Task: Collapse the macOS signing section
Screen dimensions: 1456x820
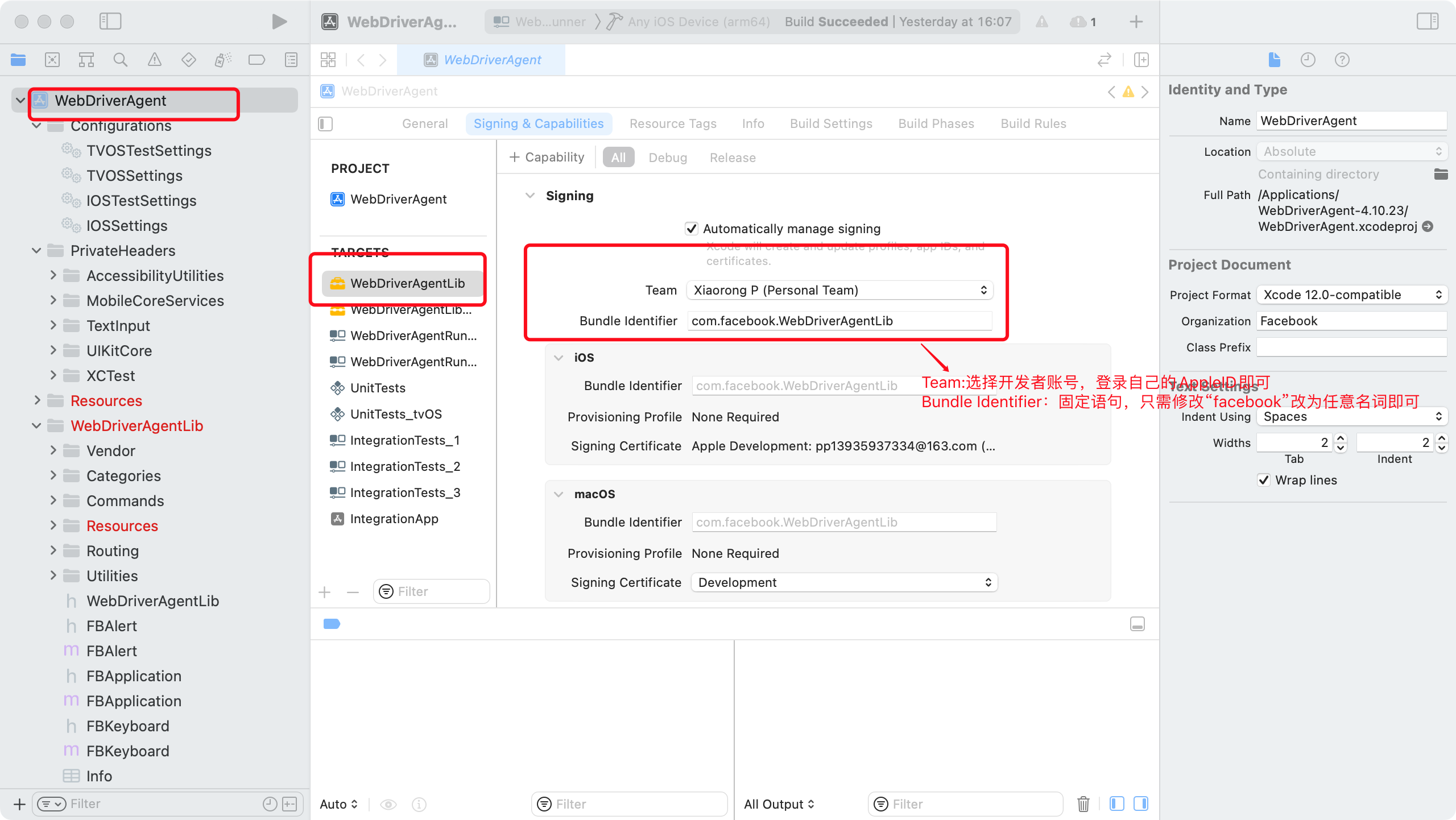Action: click(x=559, y=494)
